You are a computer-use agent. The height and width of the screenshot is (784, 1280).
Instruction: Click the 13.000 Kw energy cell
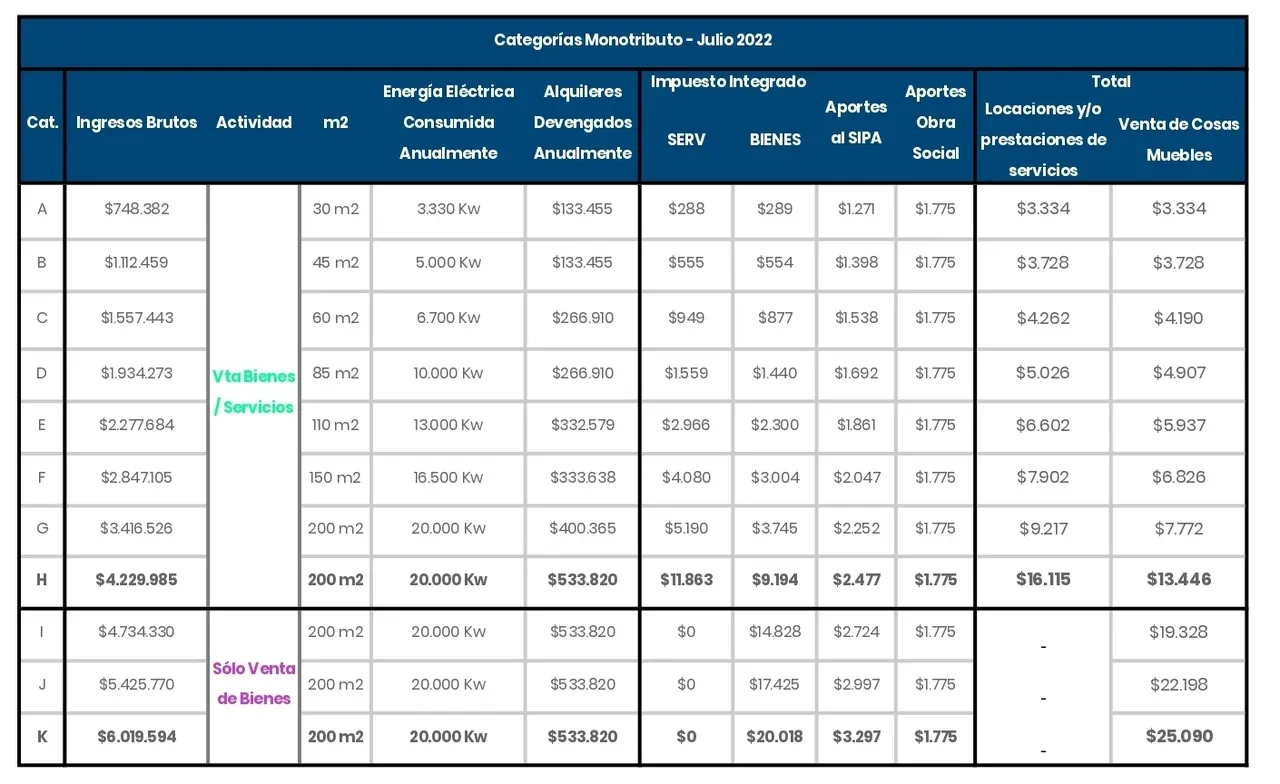pos(448,425)
